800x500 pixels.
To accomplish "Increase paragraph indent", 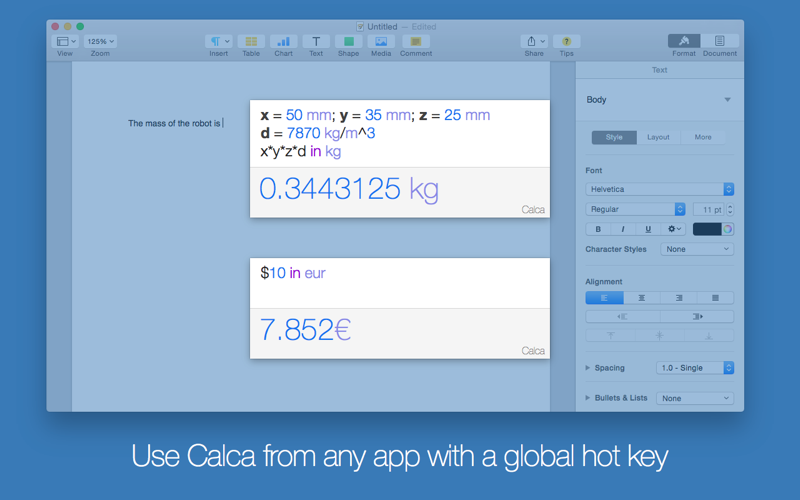I will [x=697, y=317].
